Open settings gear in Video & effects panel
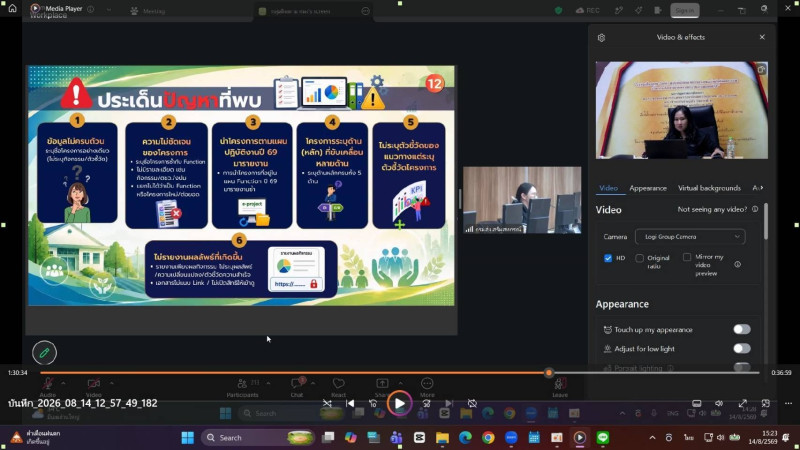This screenshot has height=450, width=800. pyautogui.click(x=602, y=38)
